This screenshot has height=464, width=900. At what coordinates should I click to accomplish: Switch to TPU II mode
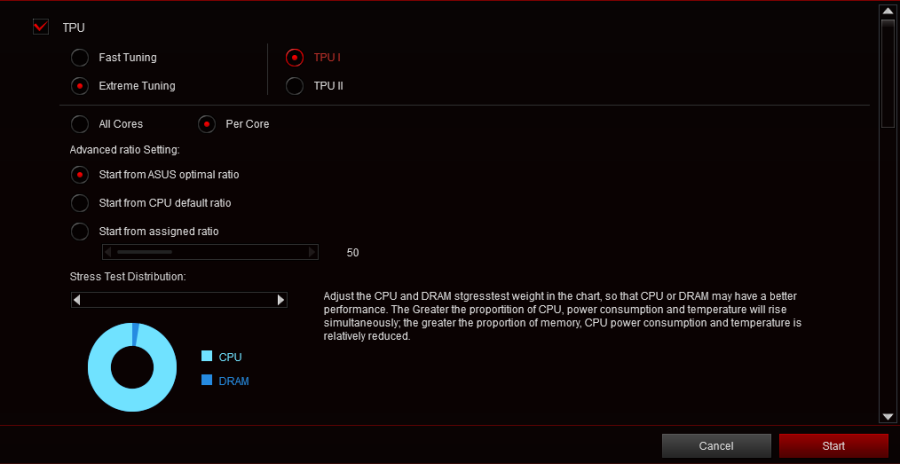[x=295, y=86]
